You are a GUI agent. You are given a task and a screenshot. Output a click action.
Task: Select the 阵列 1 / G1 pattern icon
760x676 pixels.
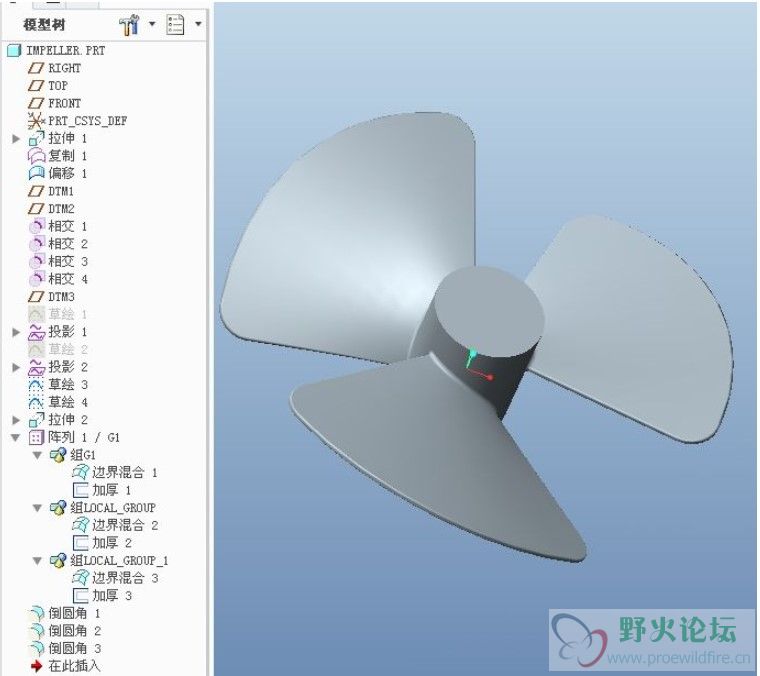coord(36,438)
